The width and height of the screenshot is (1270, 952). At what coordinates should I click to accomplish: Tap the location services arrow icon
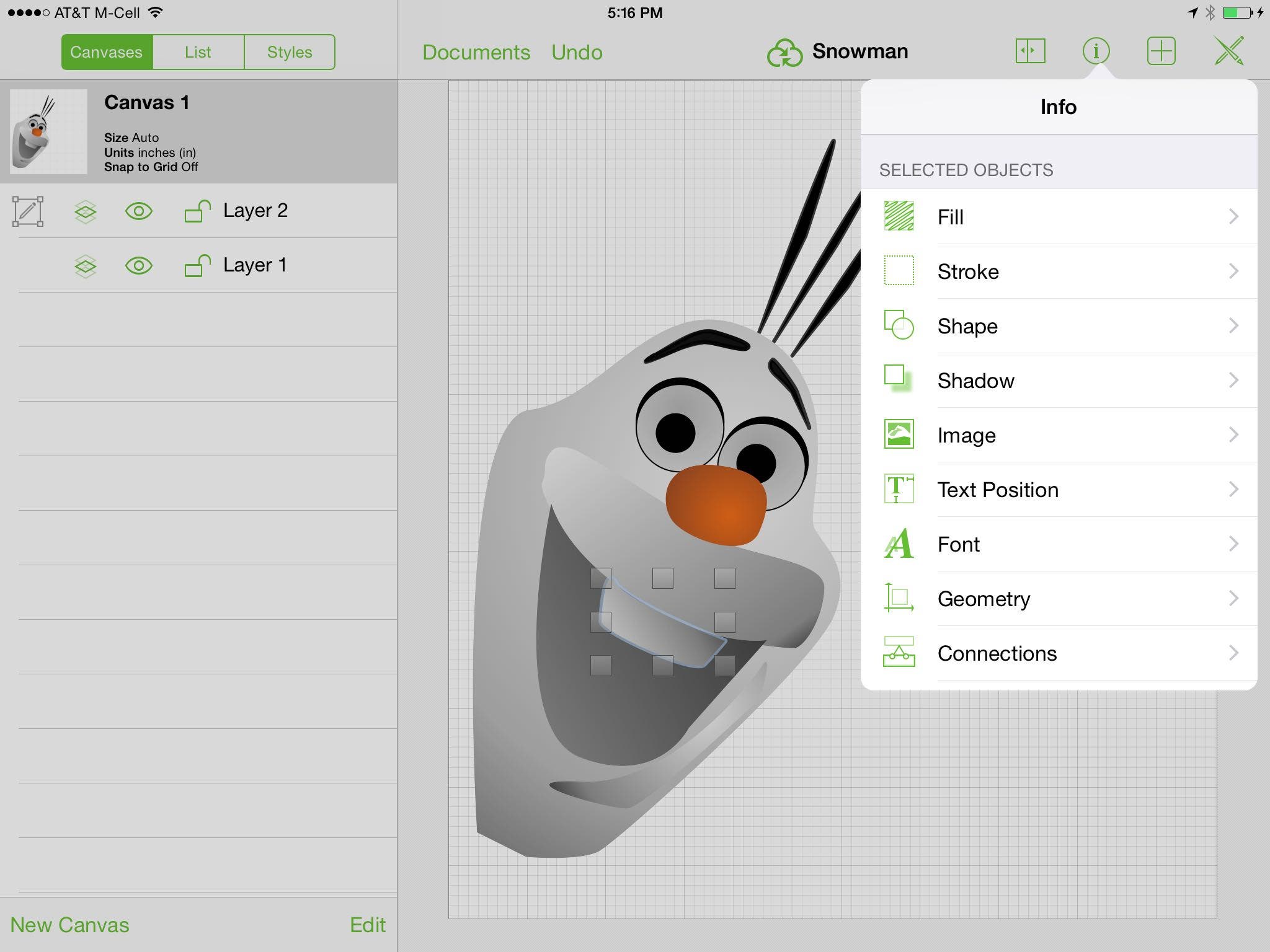click(x=1192, y=12)
